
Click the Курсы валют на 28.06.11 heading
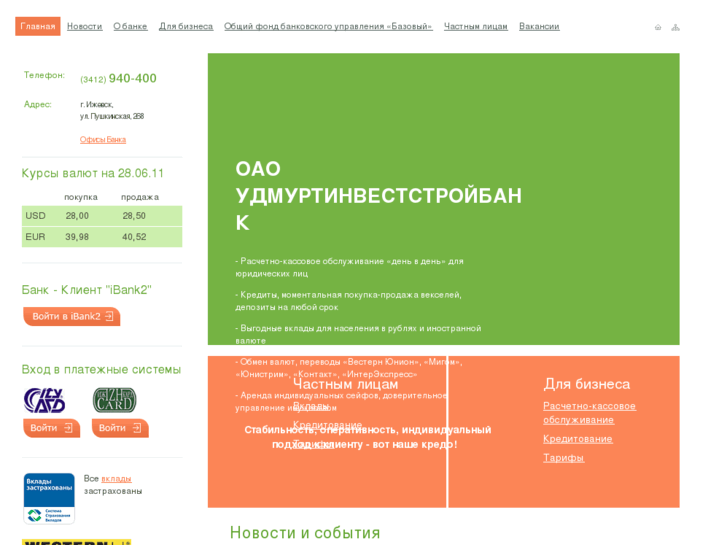click(x=93, y=173)
